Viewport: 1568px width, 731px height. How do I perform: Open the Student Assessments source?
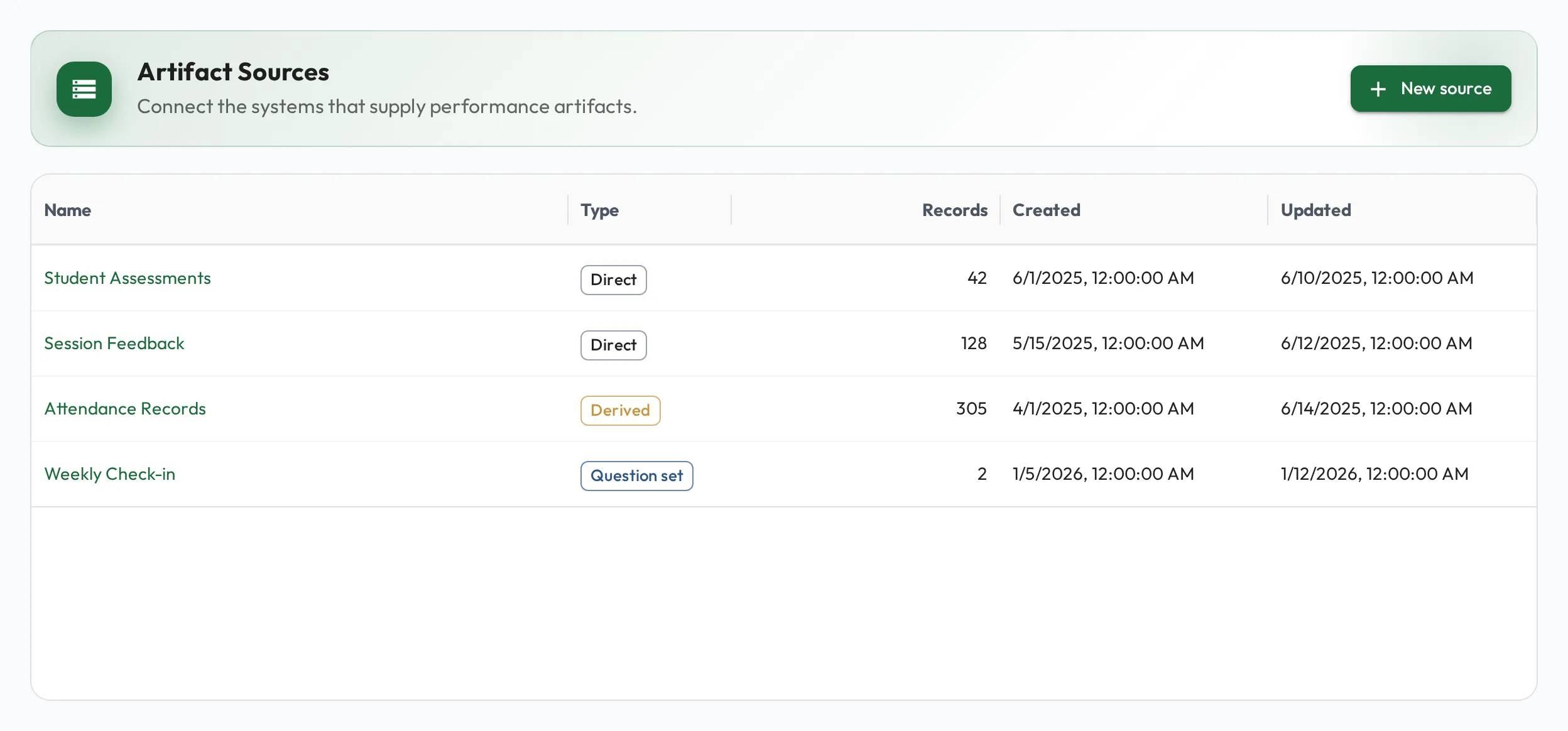(128, 278)
